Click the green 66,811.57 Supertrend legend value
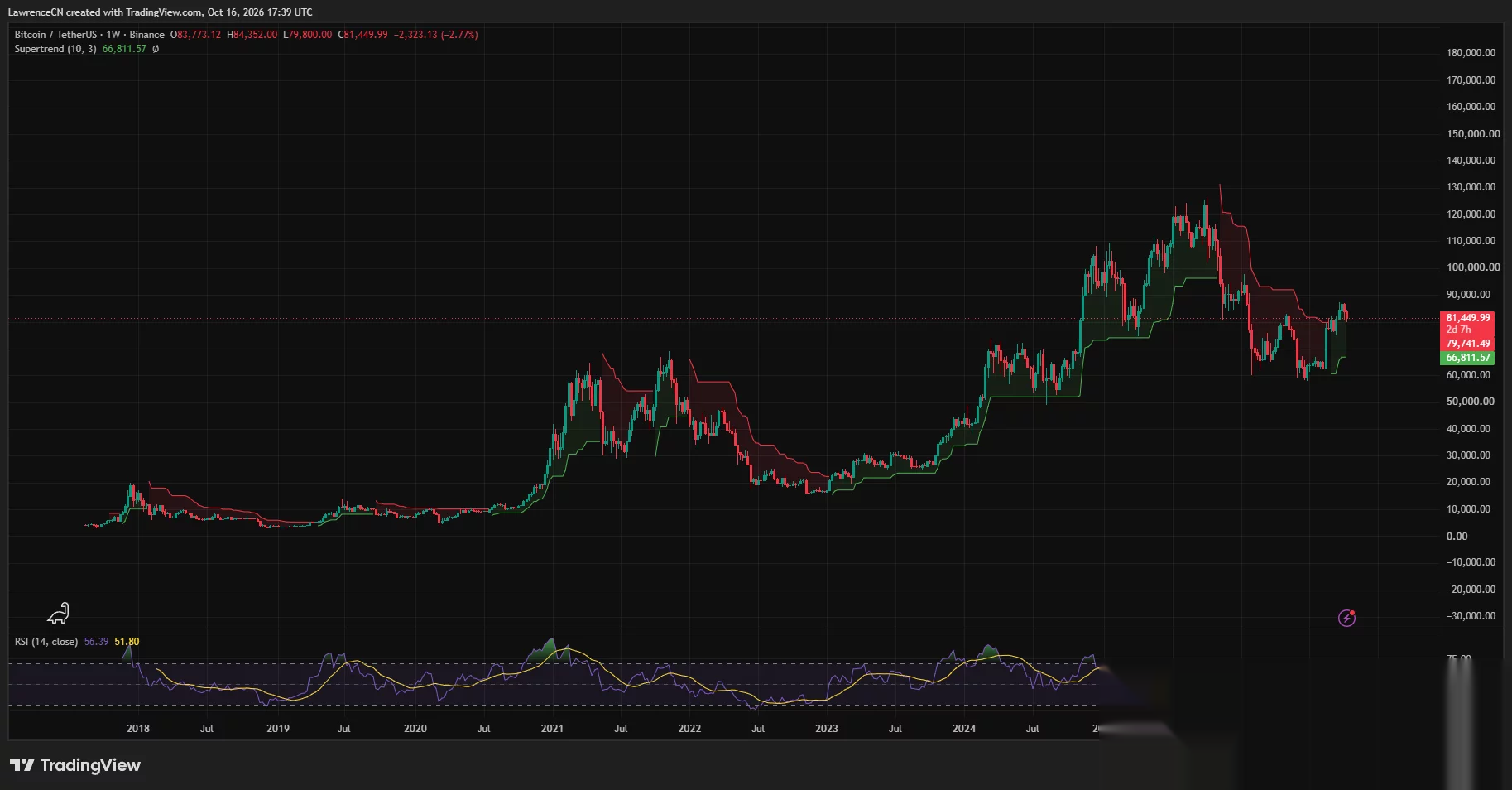 click(x=124, y=49)
